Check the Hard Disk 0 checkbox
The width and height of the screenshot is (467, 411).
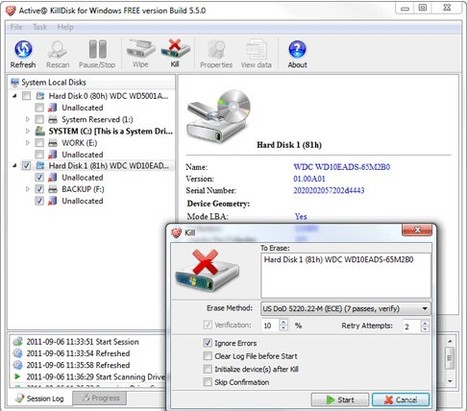coord(26,96)
